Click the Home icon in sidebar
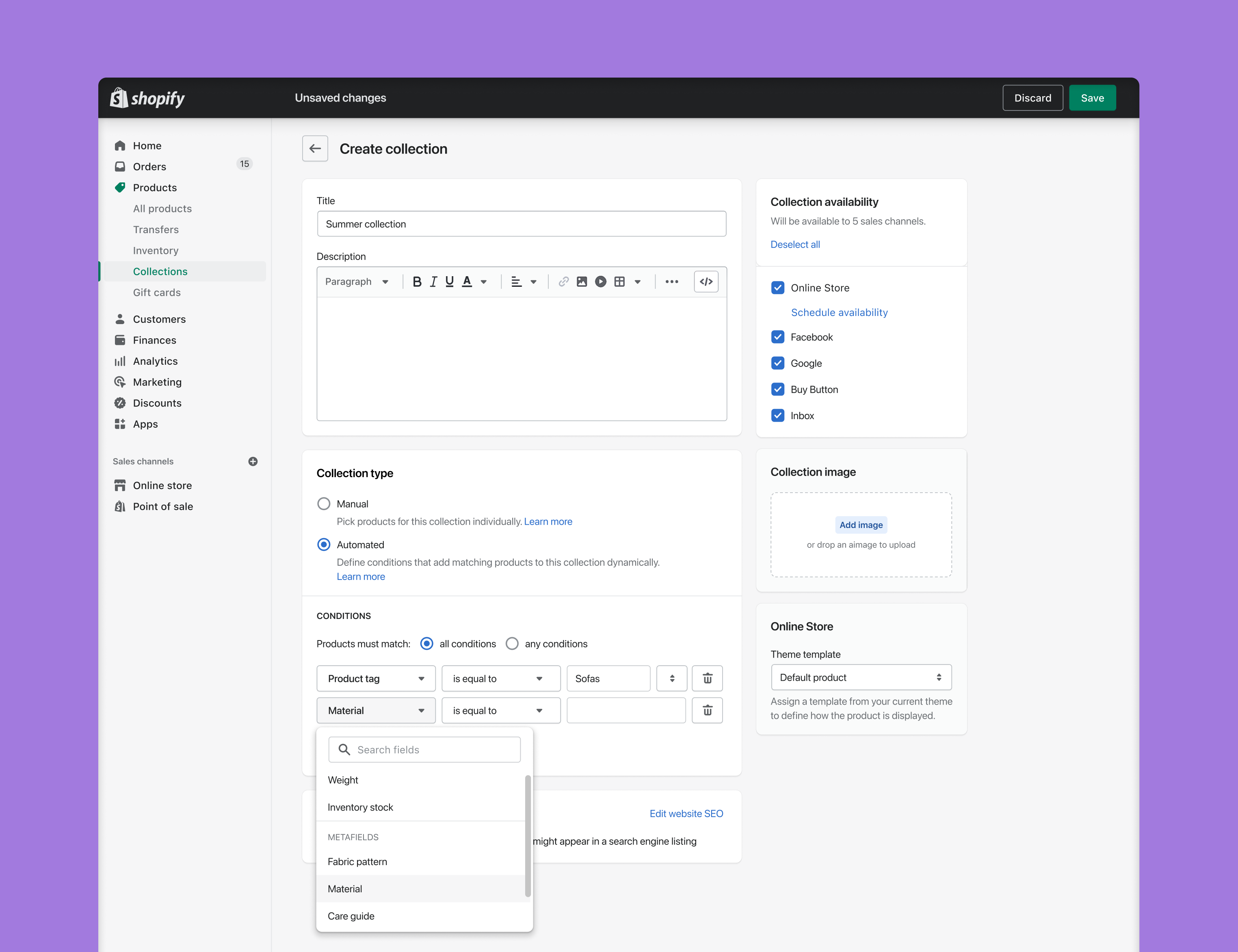 coord(119,146)
